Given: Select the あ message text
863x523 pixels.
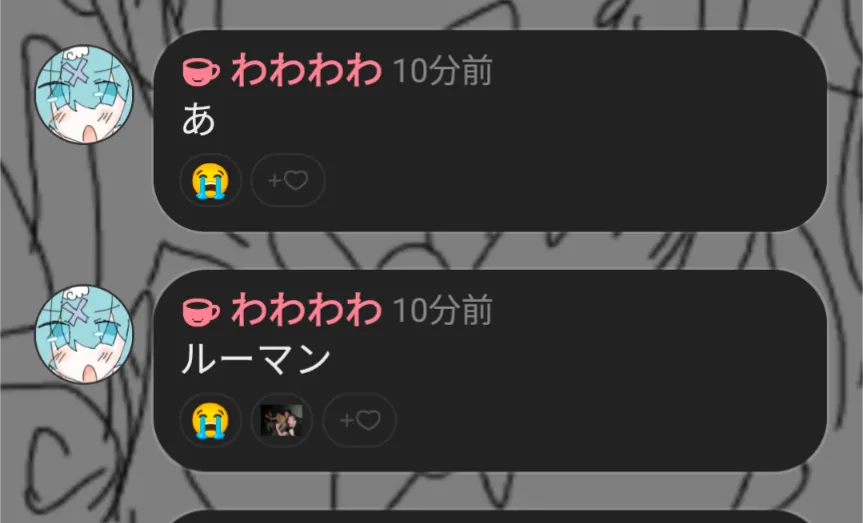Looking at the screenshot, I should coord(198,119).
